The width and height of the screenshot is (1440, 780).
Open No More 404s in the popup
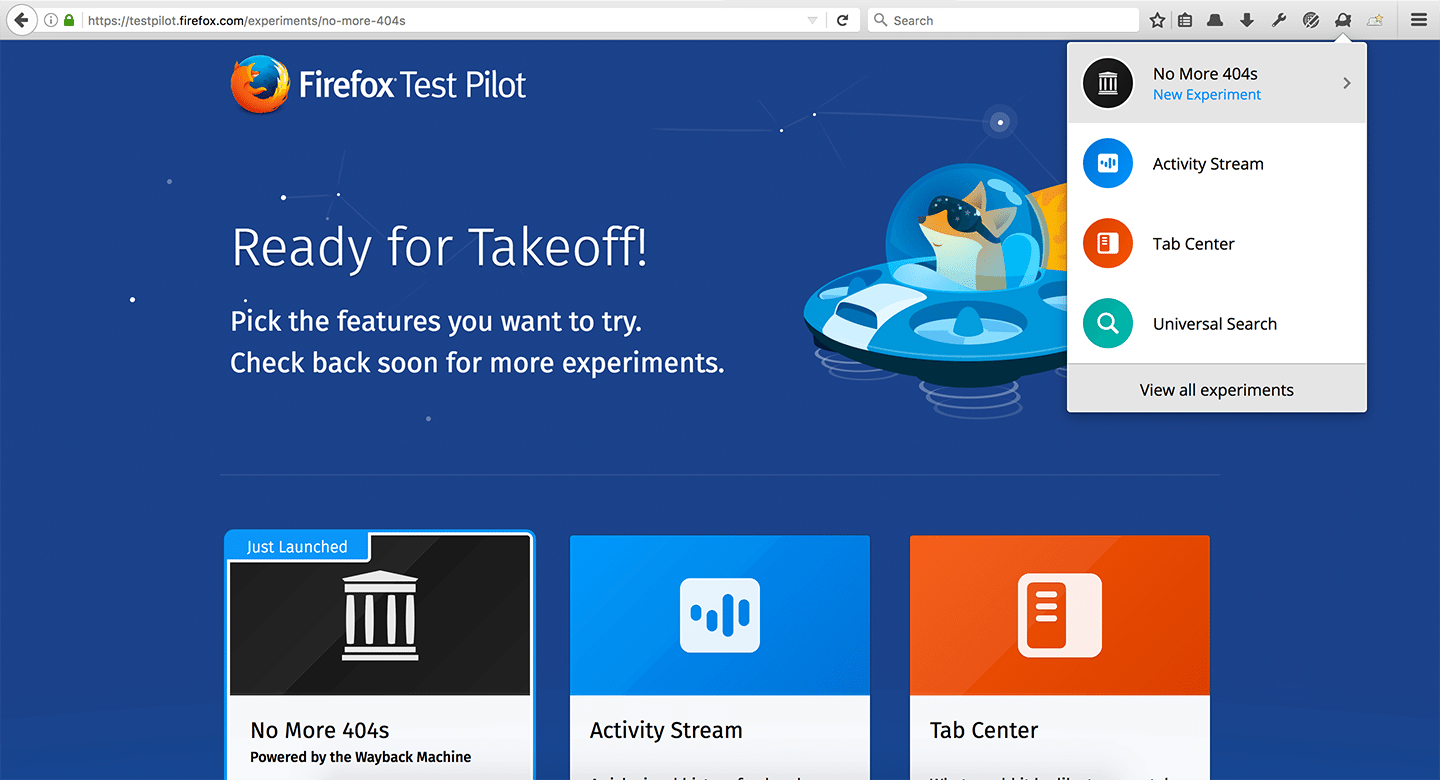pyautogui.click(x=1217, y=83)
